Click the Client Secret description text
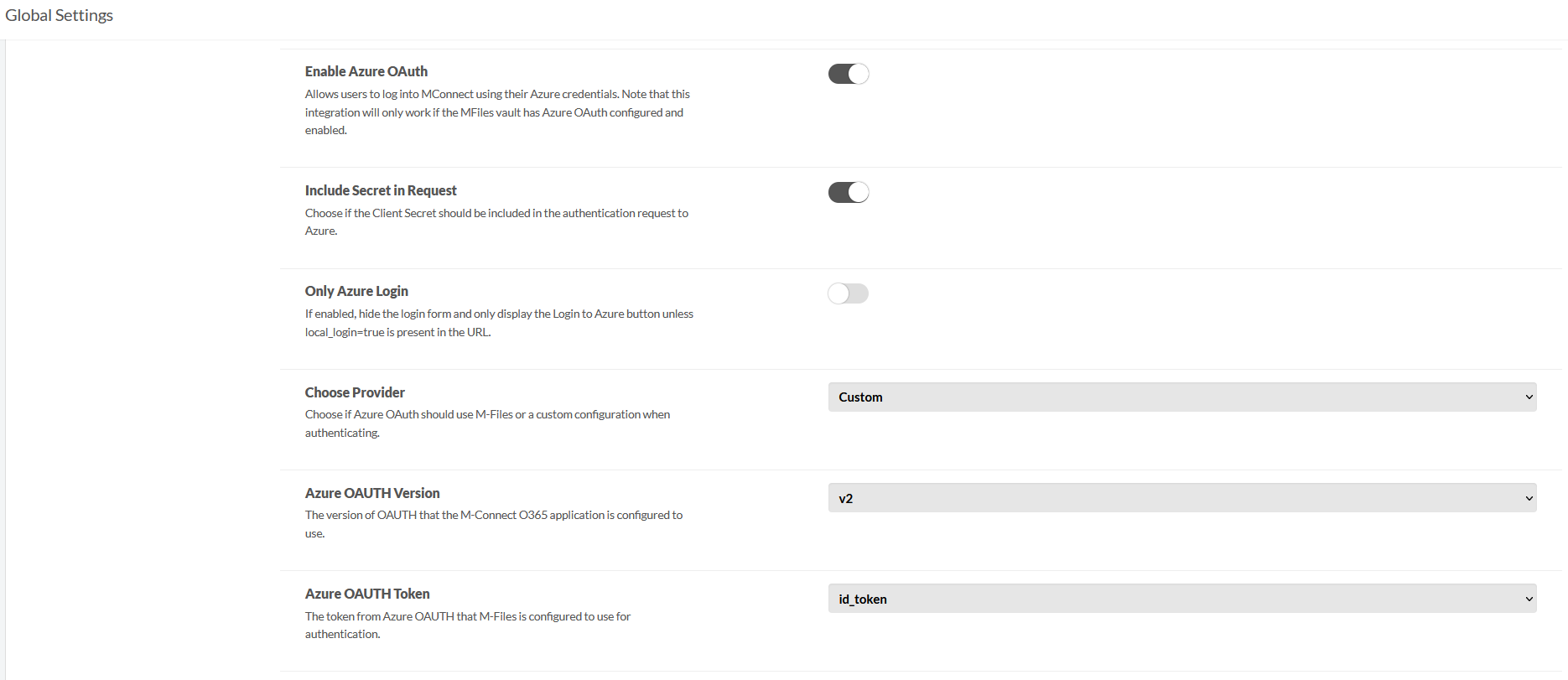This screenshot has width=1568, height=680. [x=496, y=214]
